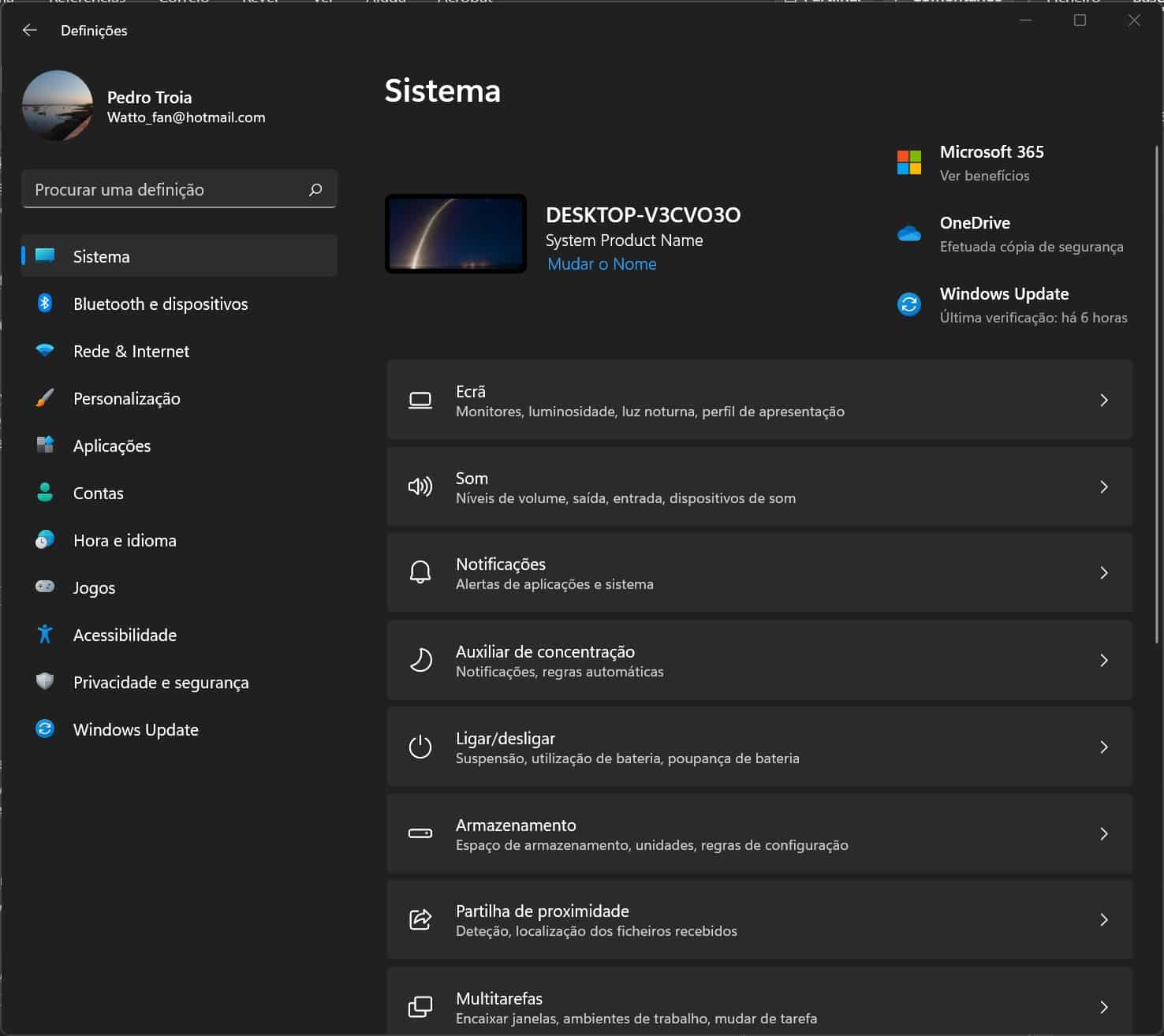Click the speaker icon in the Som row

click(420, 486)
